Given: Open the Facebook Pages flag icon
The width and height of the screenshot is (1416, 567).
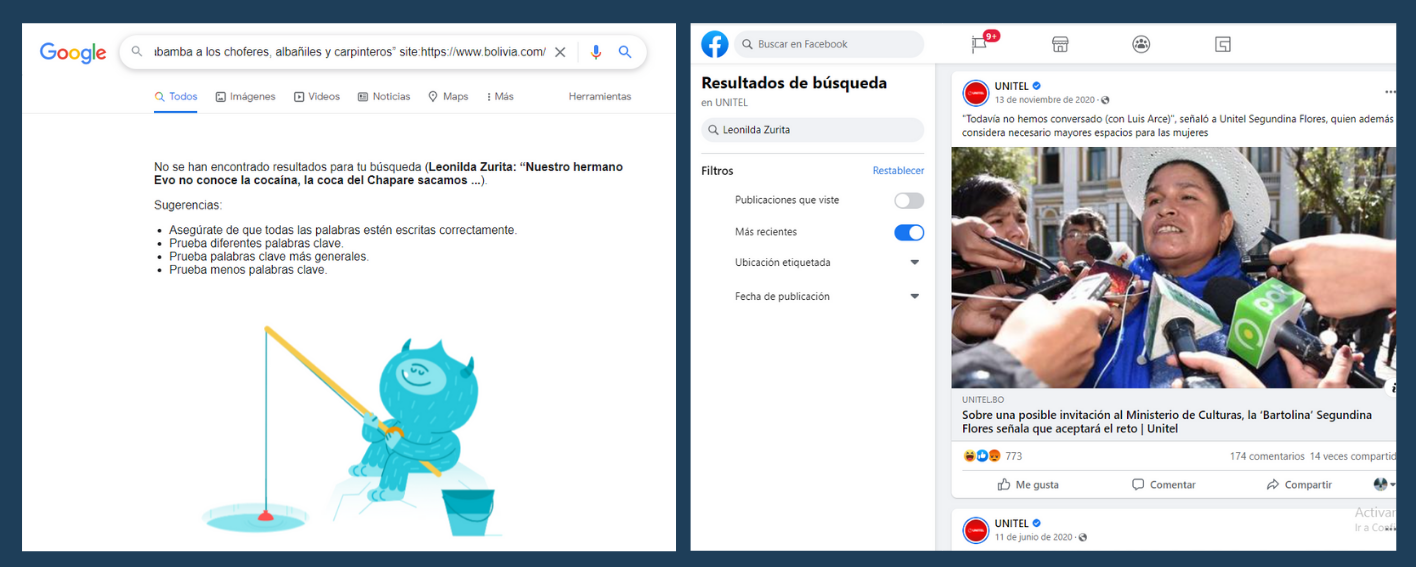Looking at the screenshot, I should click(980, 44).
